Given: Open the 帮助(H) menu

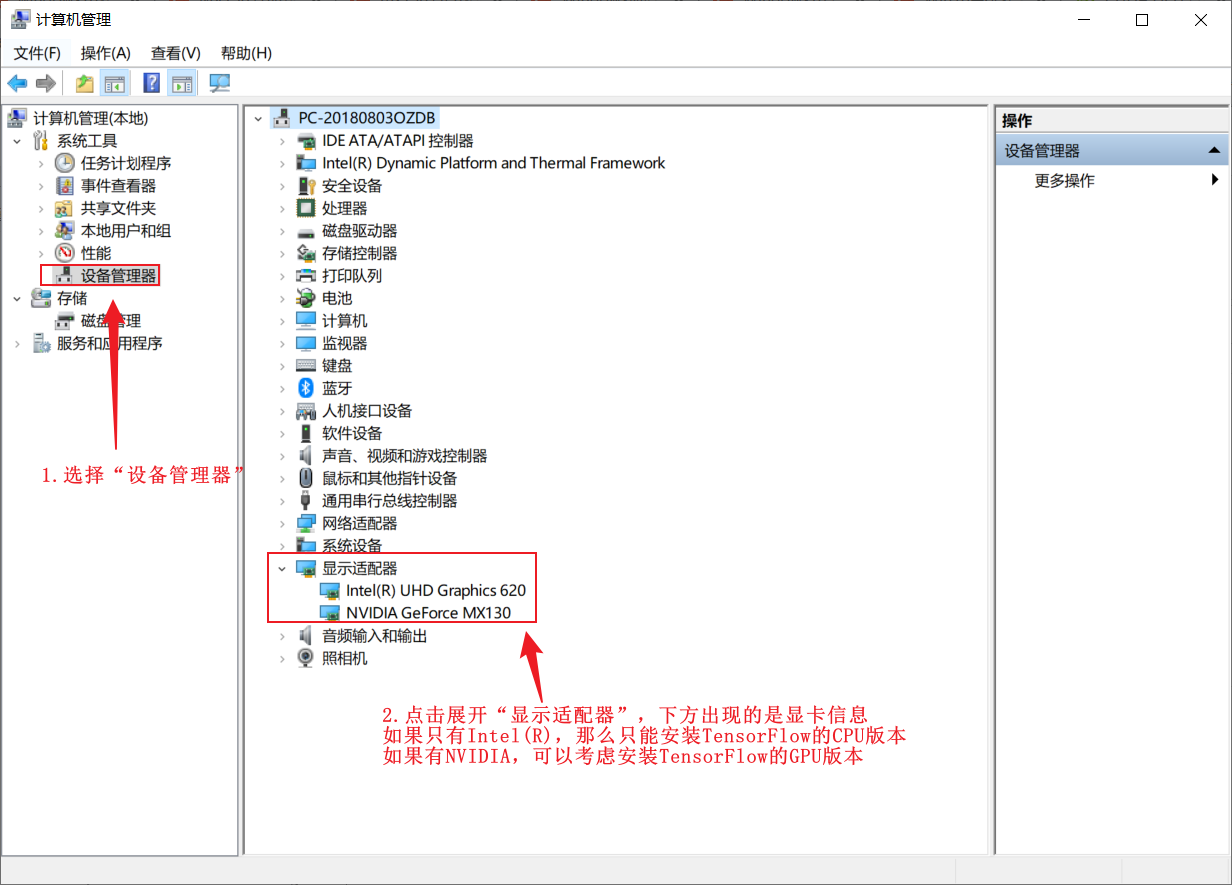Looking at the screenshot, I should point(246,53).
